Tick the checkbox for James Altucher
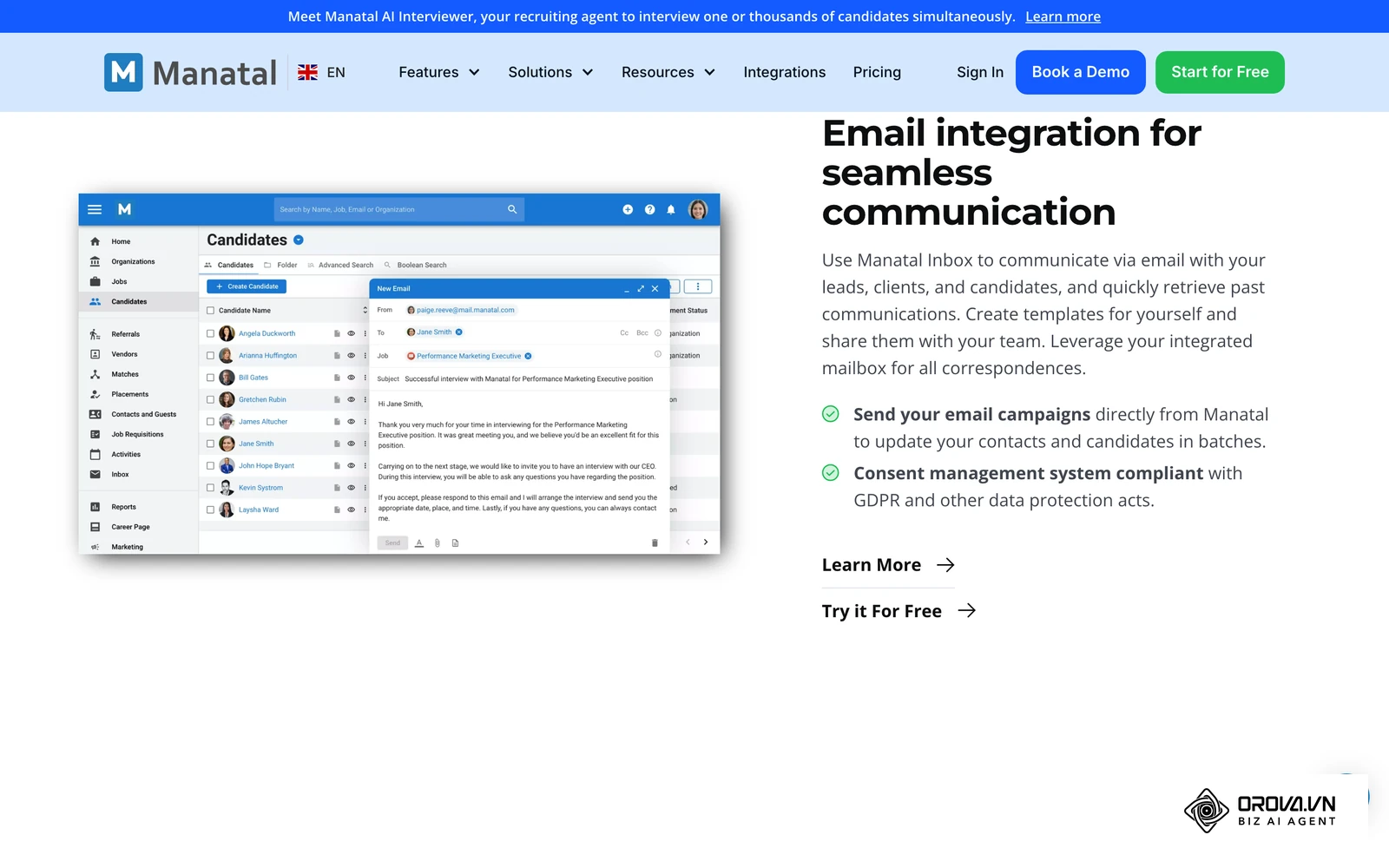This screenshot has height=868, width=1389. (x=210, y=422)
